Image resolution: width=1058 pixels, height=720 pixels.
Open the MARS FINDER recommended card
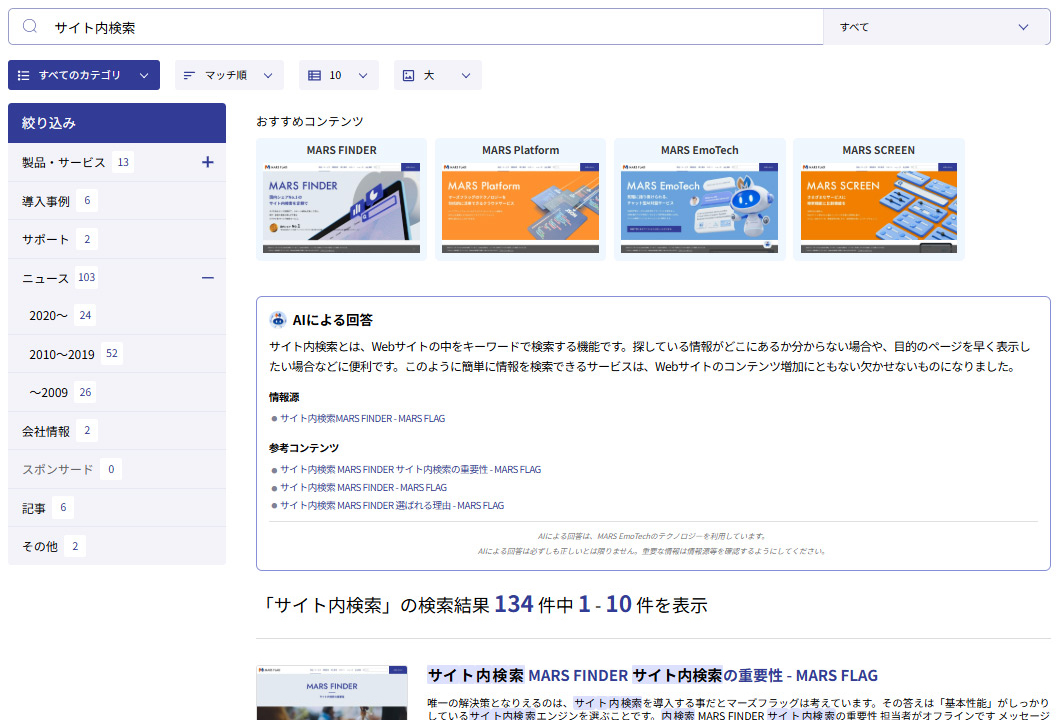341,200
